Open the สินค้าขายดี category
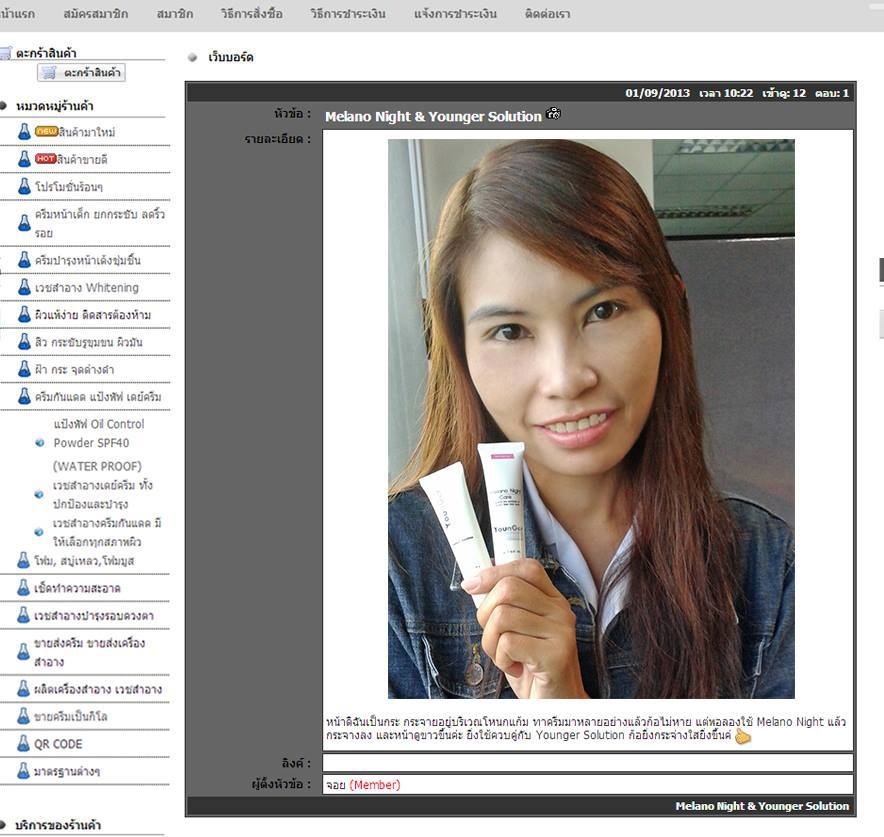884x837 pixels. [82, 160]
